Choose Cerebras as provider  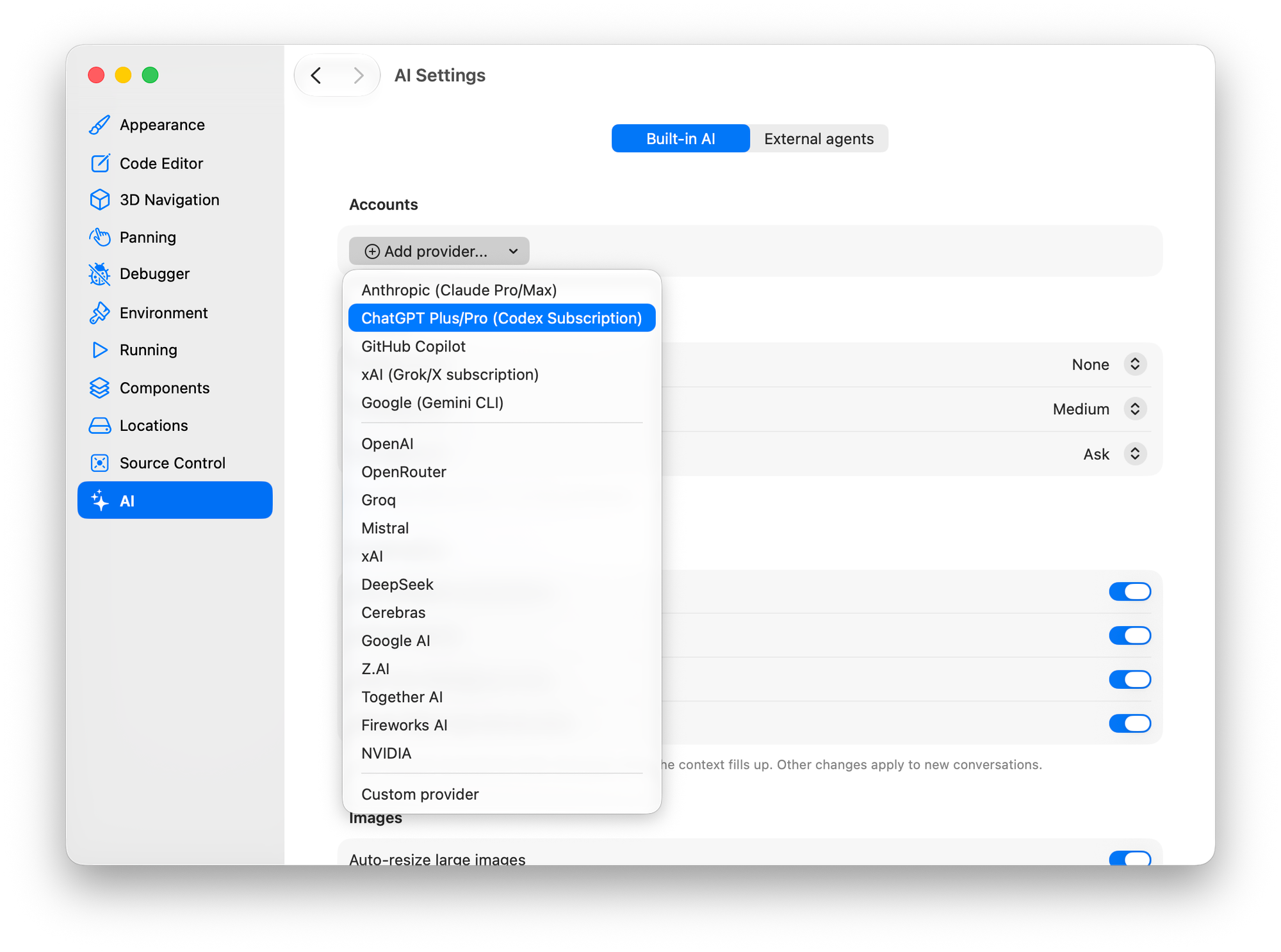[502, 613]
